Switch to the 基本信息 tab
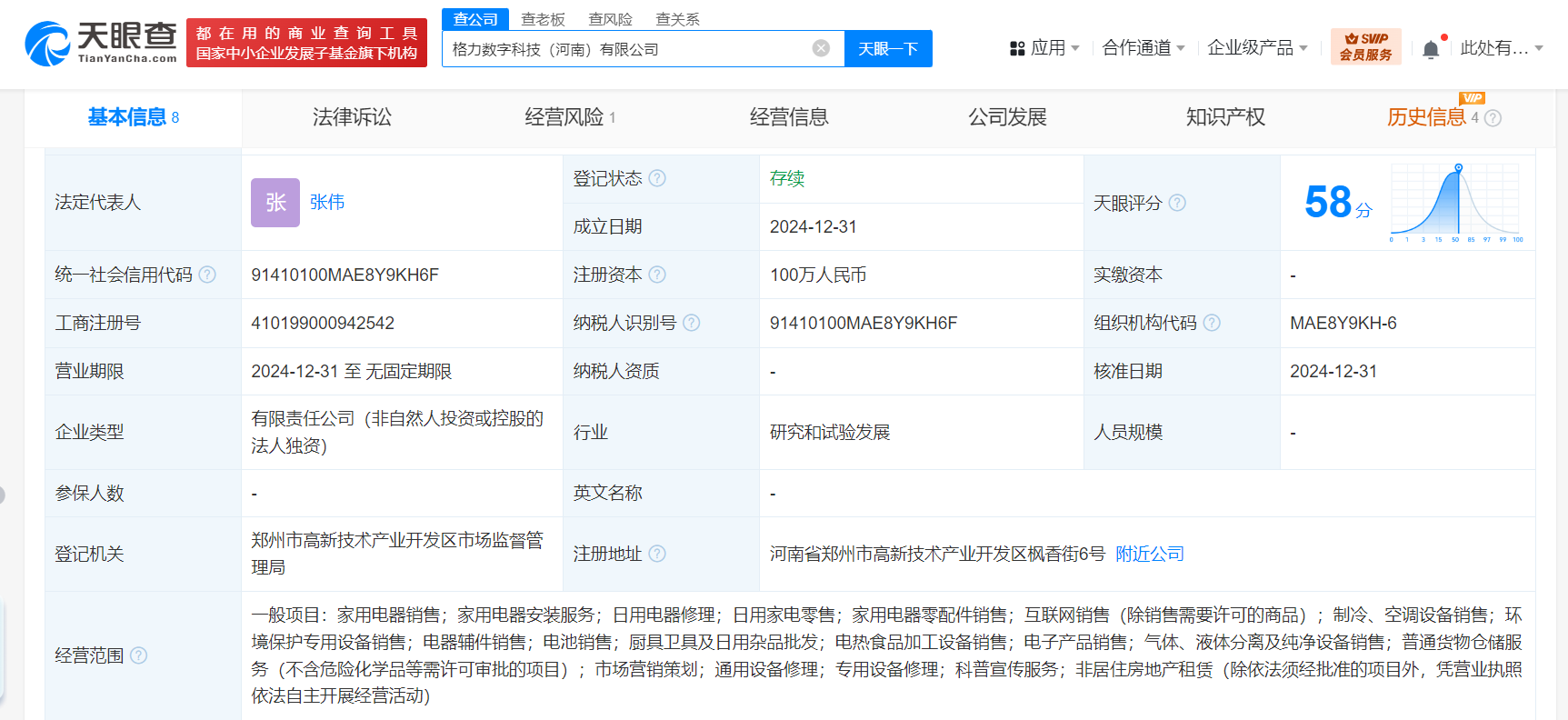The height and width of the screenshot is (720, 1568). point(133,117)
